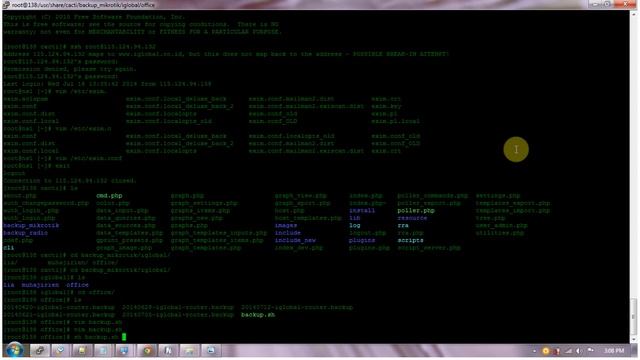The height and width of the screenshot is (360, 640).
Task: Click the Action Center flag icon in tray
Action: (590, 351)
